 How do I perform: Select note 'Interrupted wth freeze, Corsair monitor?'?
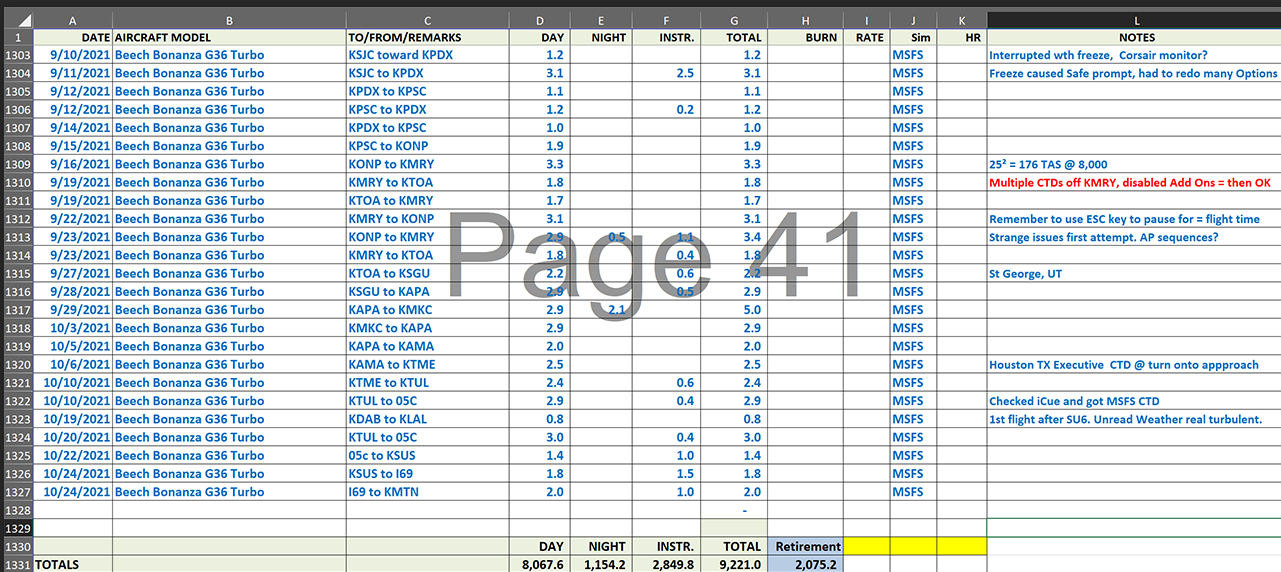pyautogui.click(x=1134, y=55)
